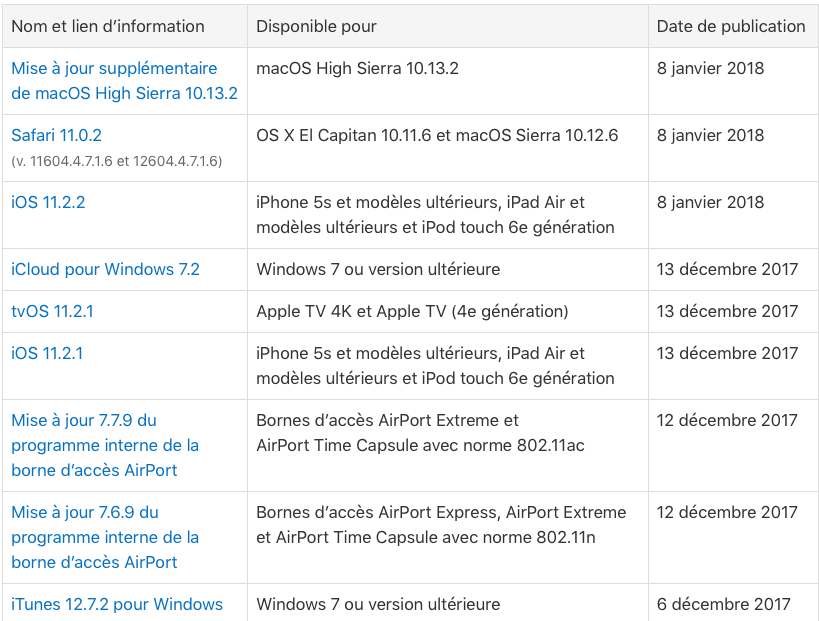Viewport: 819px width, 621px height.
Task: Click the publication date for iCloud pour Windows
Action: point(727,269)
